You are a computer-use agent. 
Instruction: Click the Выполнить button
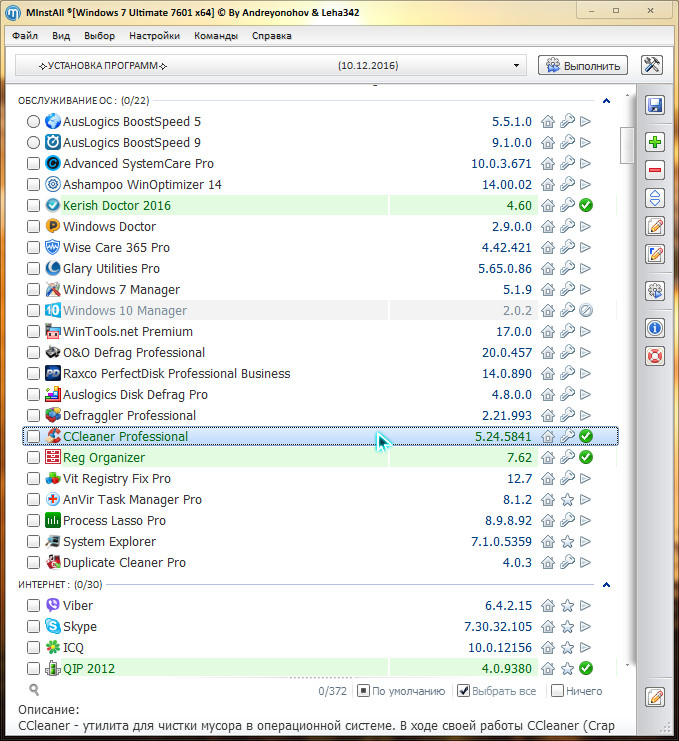583,65
